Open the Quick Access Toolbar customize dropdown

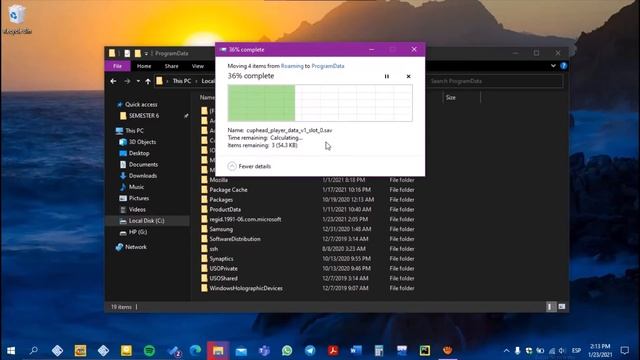(x=146, y=53)
